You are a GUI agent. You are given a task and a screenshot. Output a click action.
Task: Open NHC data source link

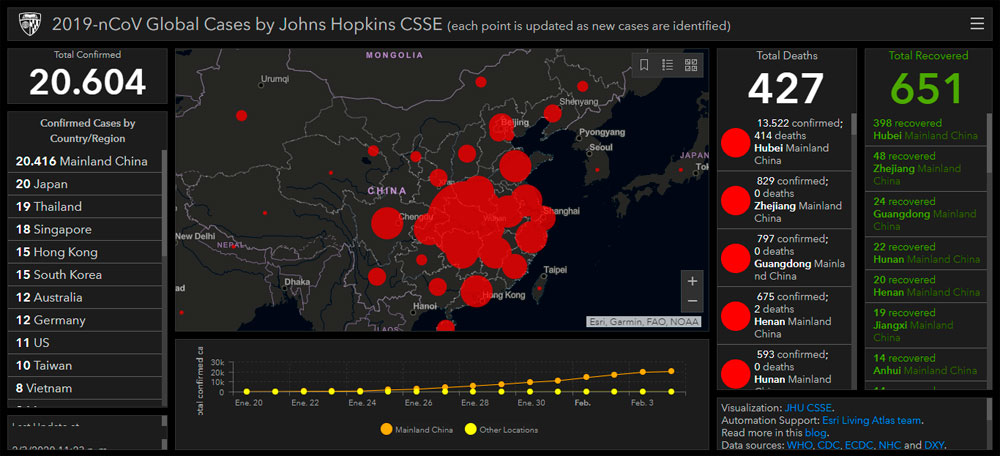coord(890,445)
